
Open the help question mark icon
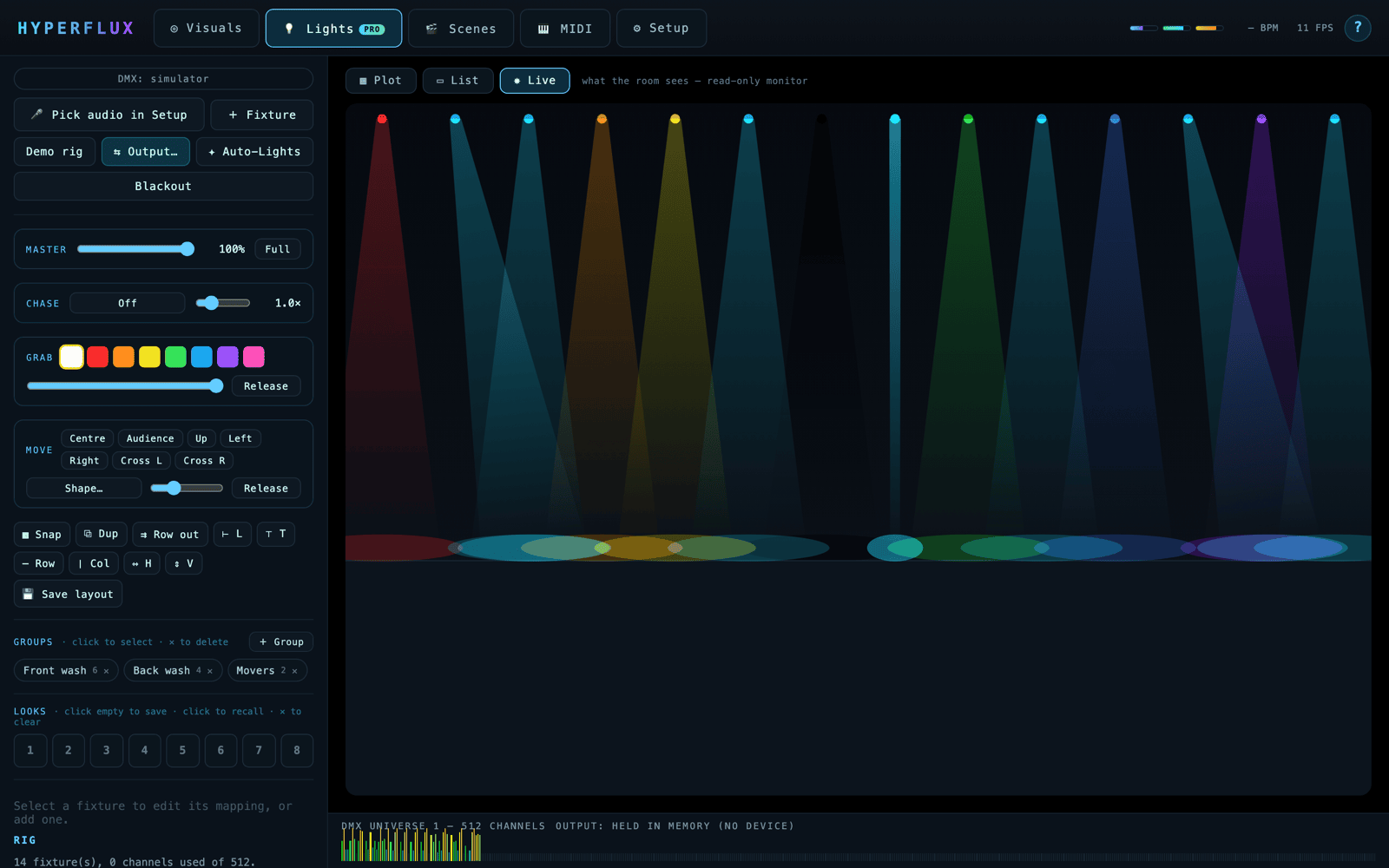pyautogui.click(x=1358, y=28)
